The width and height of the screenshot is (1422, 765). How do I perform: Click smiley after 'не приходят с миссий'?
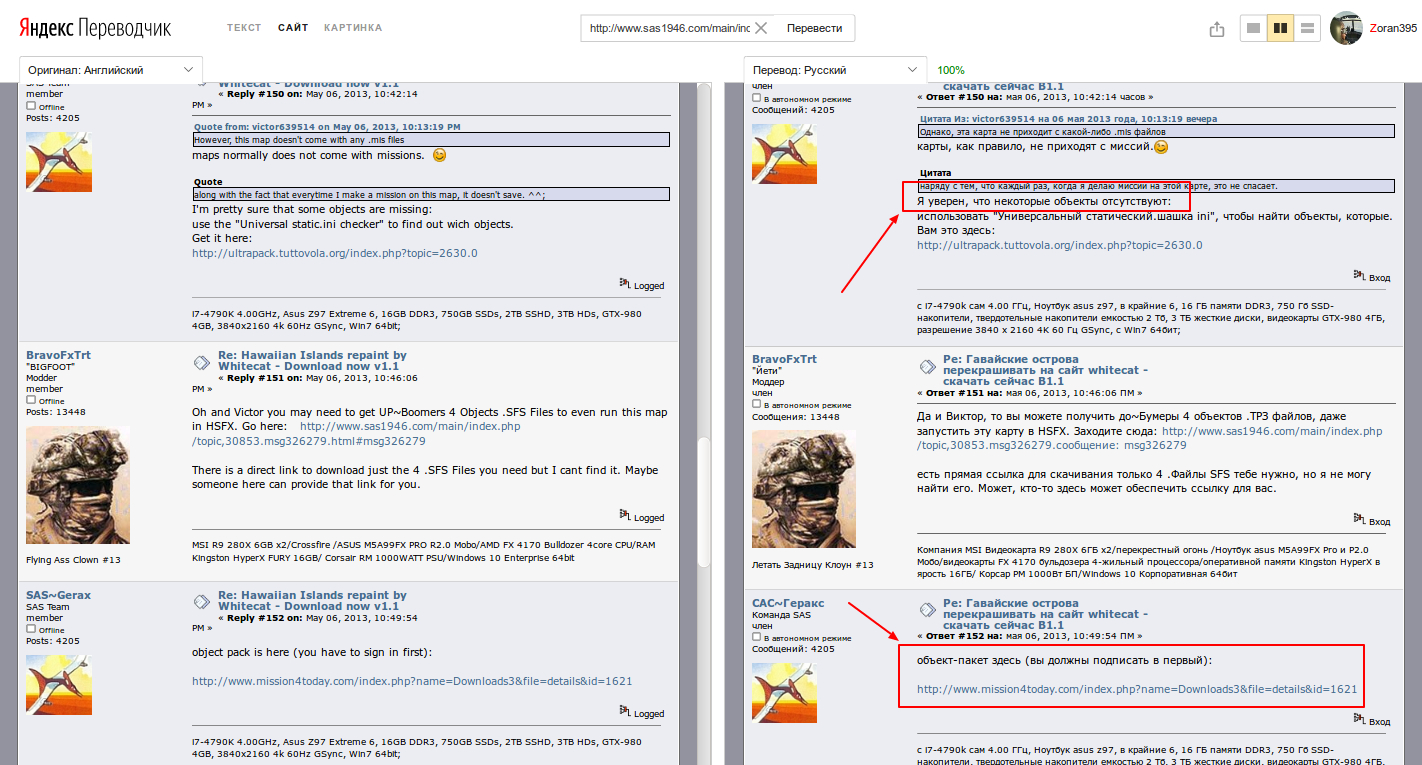[x=1160, y=147]
